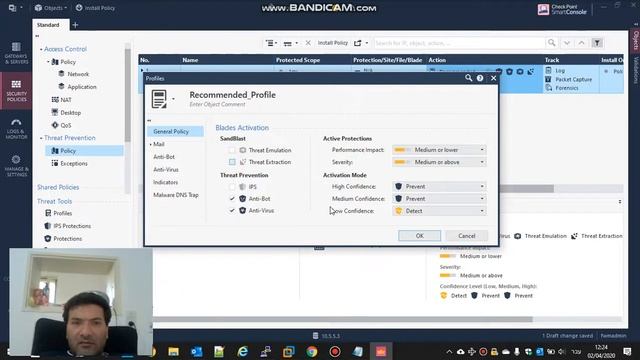Image resolution: width=640 pixels, height=360 pixels.
Task: Click Install Policy in policy toolbar
Action: coord(333,43)
